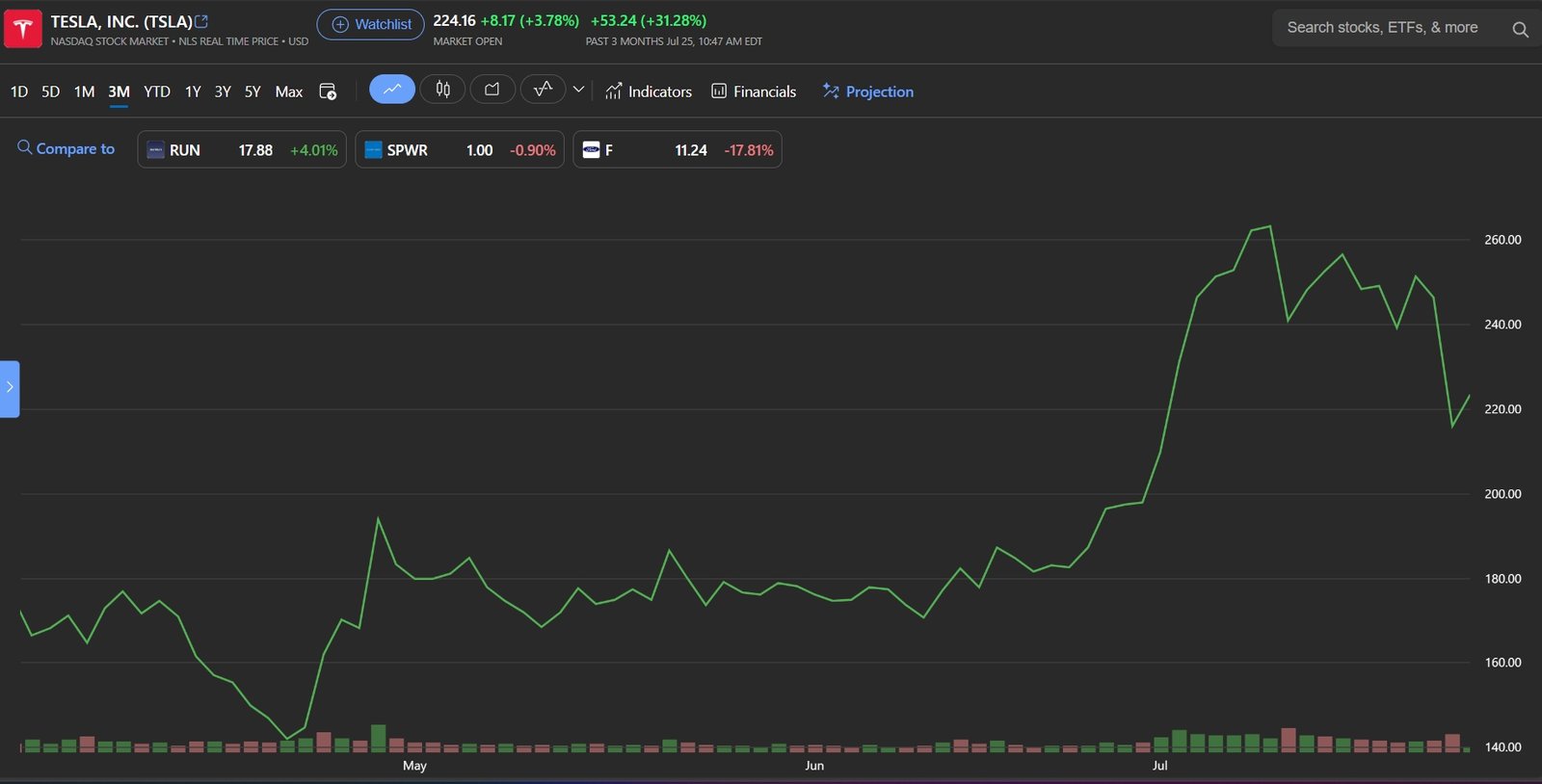Viewport: 1542px width, 784px height.
Task: Open the Indicators menu
Action: tap(649, 91)
